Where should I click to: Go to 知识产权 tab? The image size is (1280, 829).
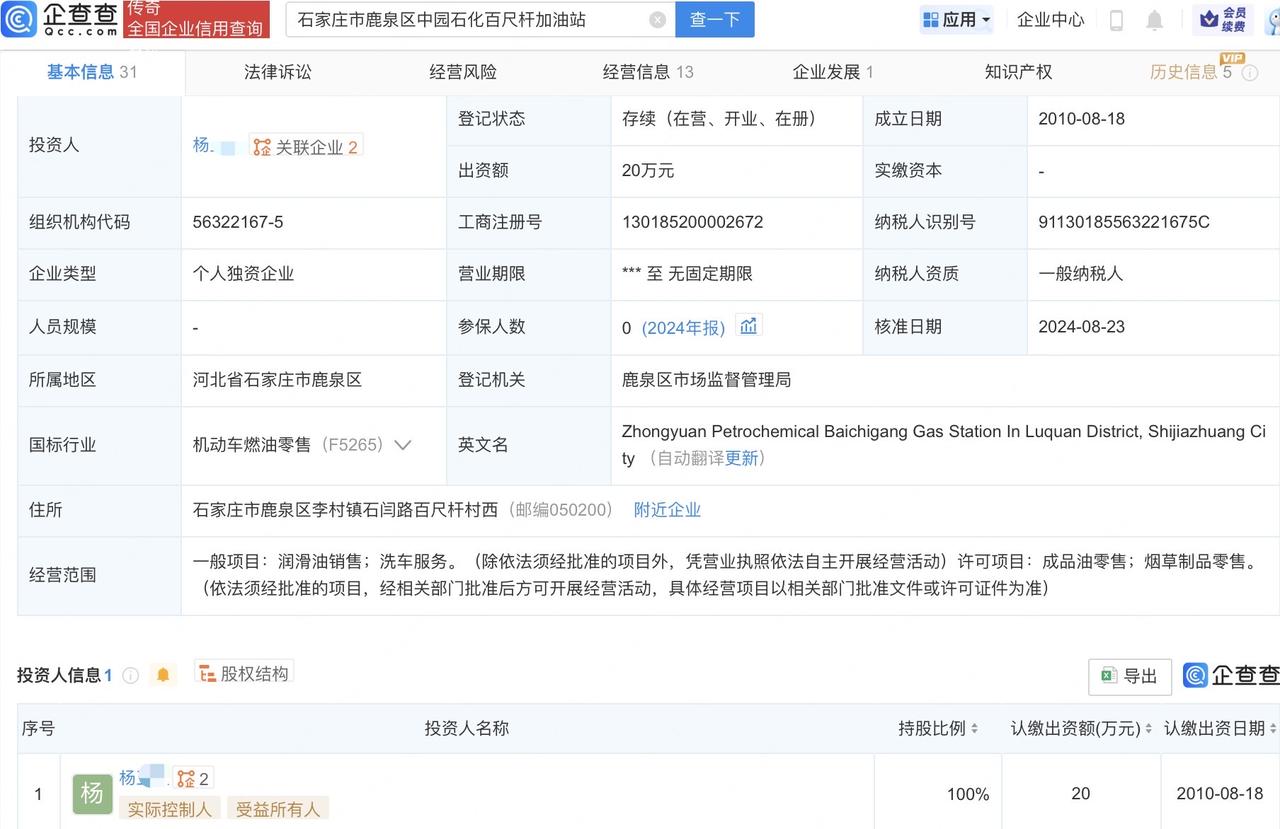tap(1018, 72)
